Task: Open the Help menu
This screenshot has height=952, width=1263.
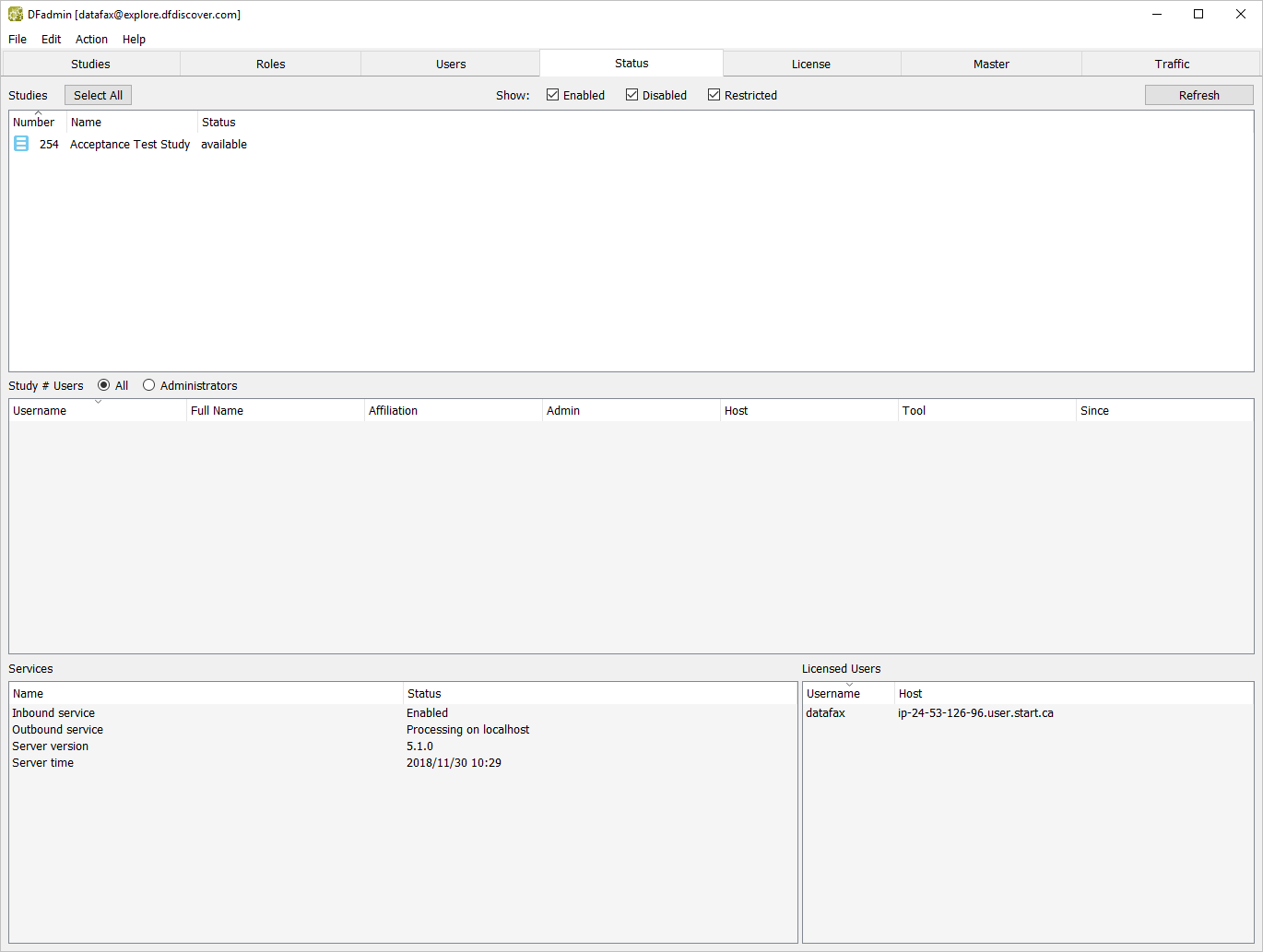Action: tap(134, 40)
